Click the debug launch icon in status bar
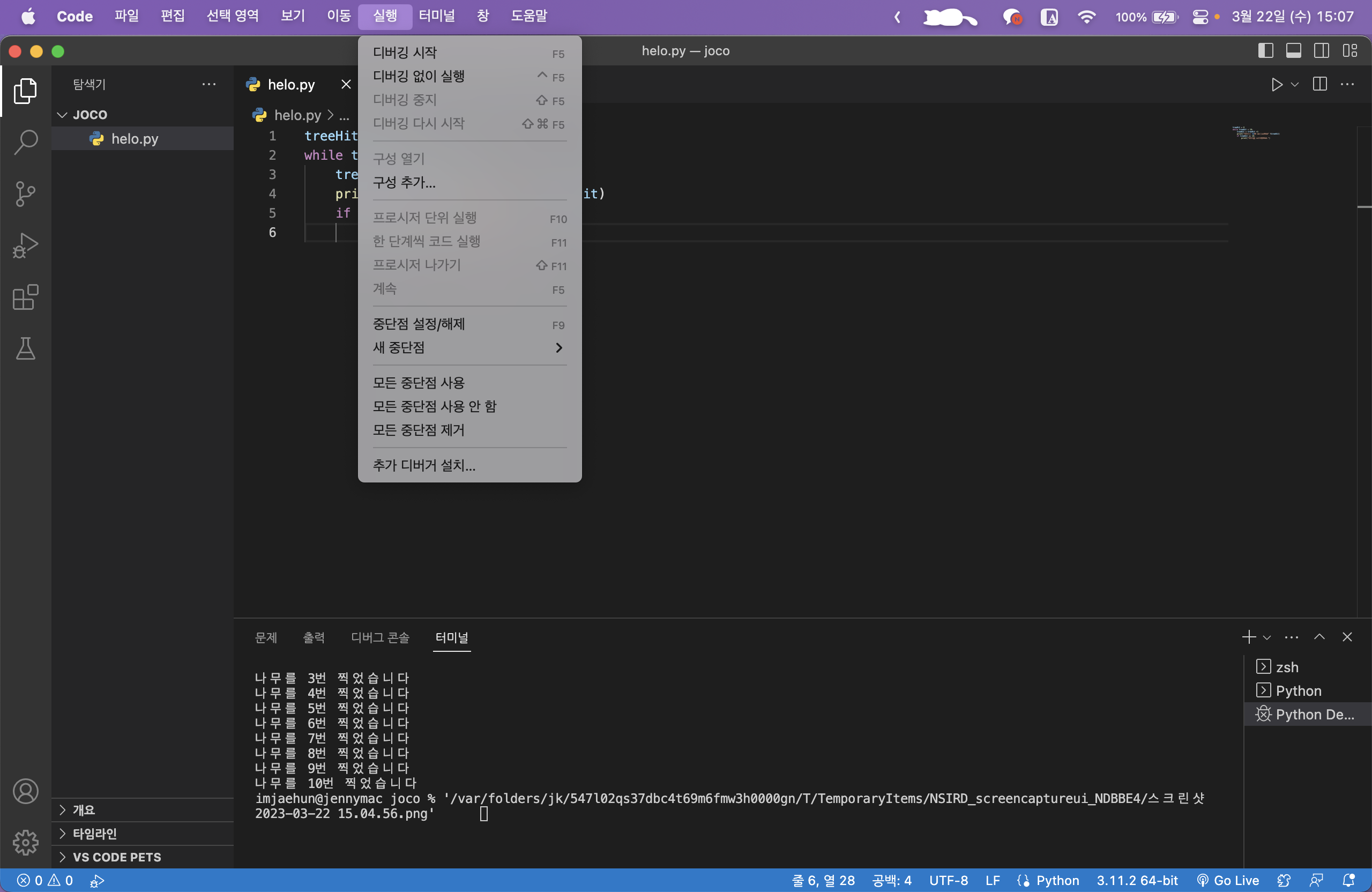Screen dimensions: 1372x892 [97, 880]
